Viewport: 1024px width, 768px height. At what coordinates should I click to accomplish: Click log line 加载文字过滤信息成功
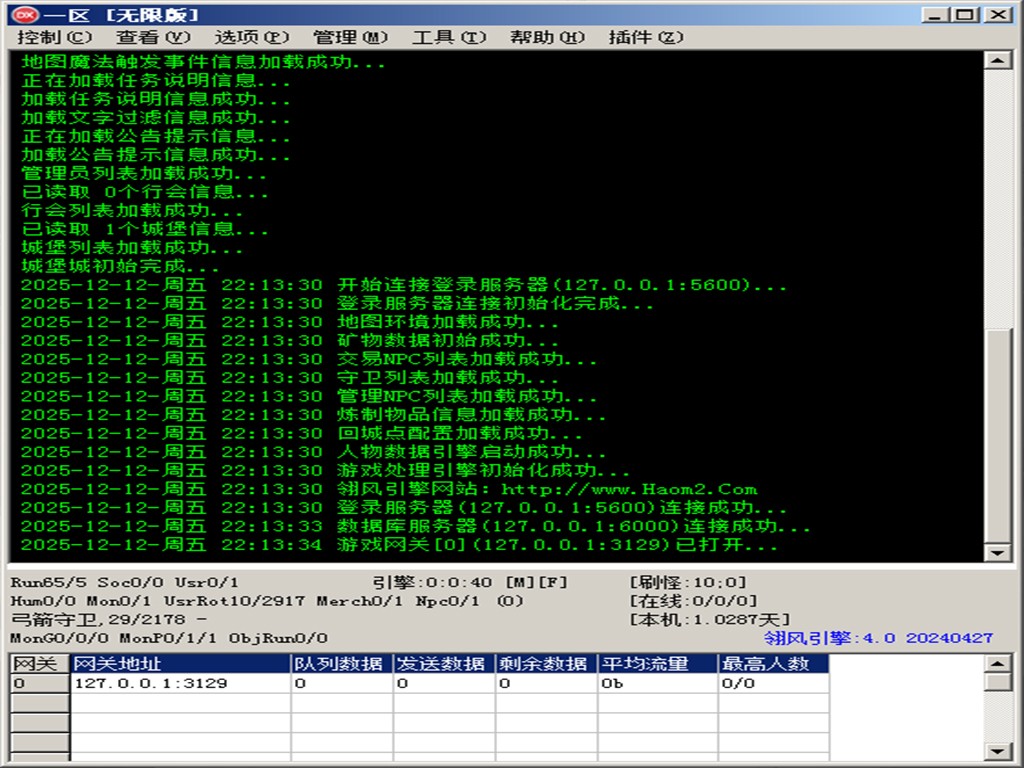[155, 118]
